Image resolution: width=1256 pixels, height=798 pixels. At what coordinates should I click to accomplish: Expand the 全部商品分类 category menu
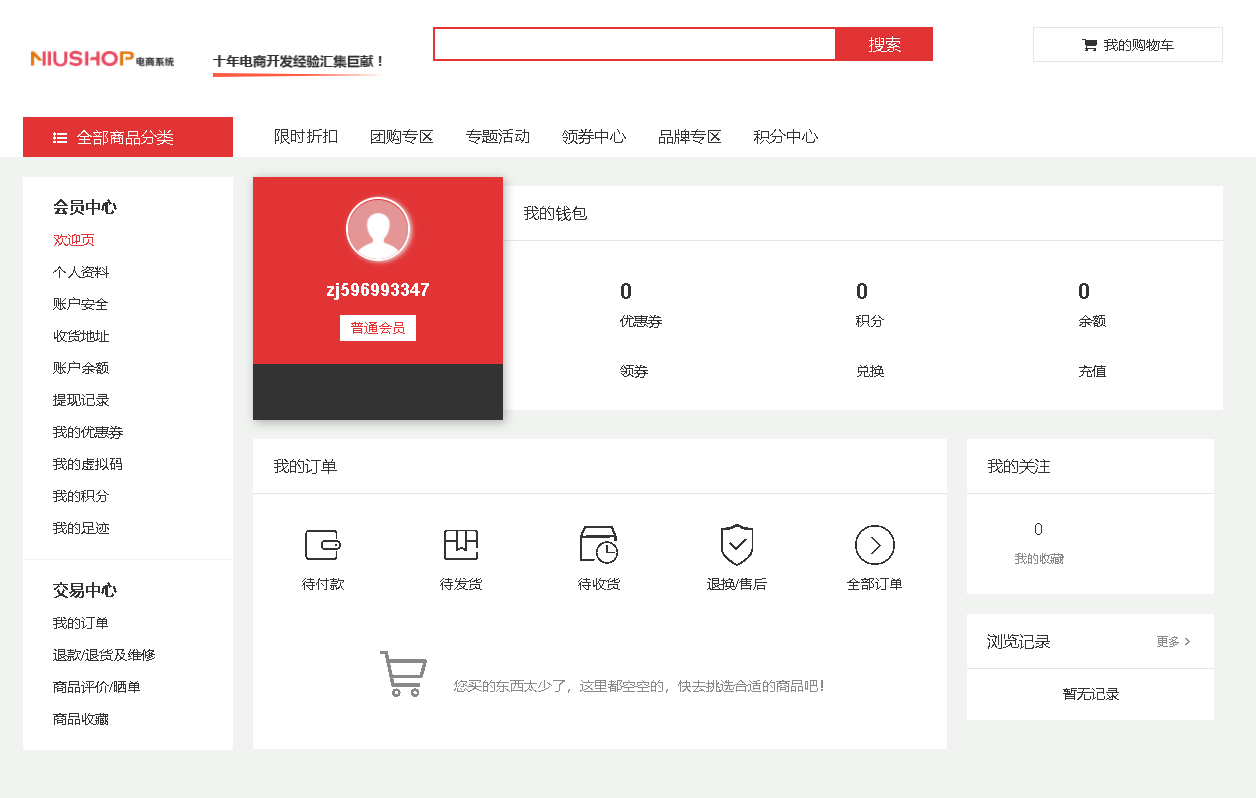[128, 137]
